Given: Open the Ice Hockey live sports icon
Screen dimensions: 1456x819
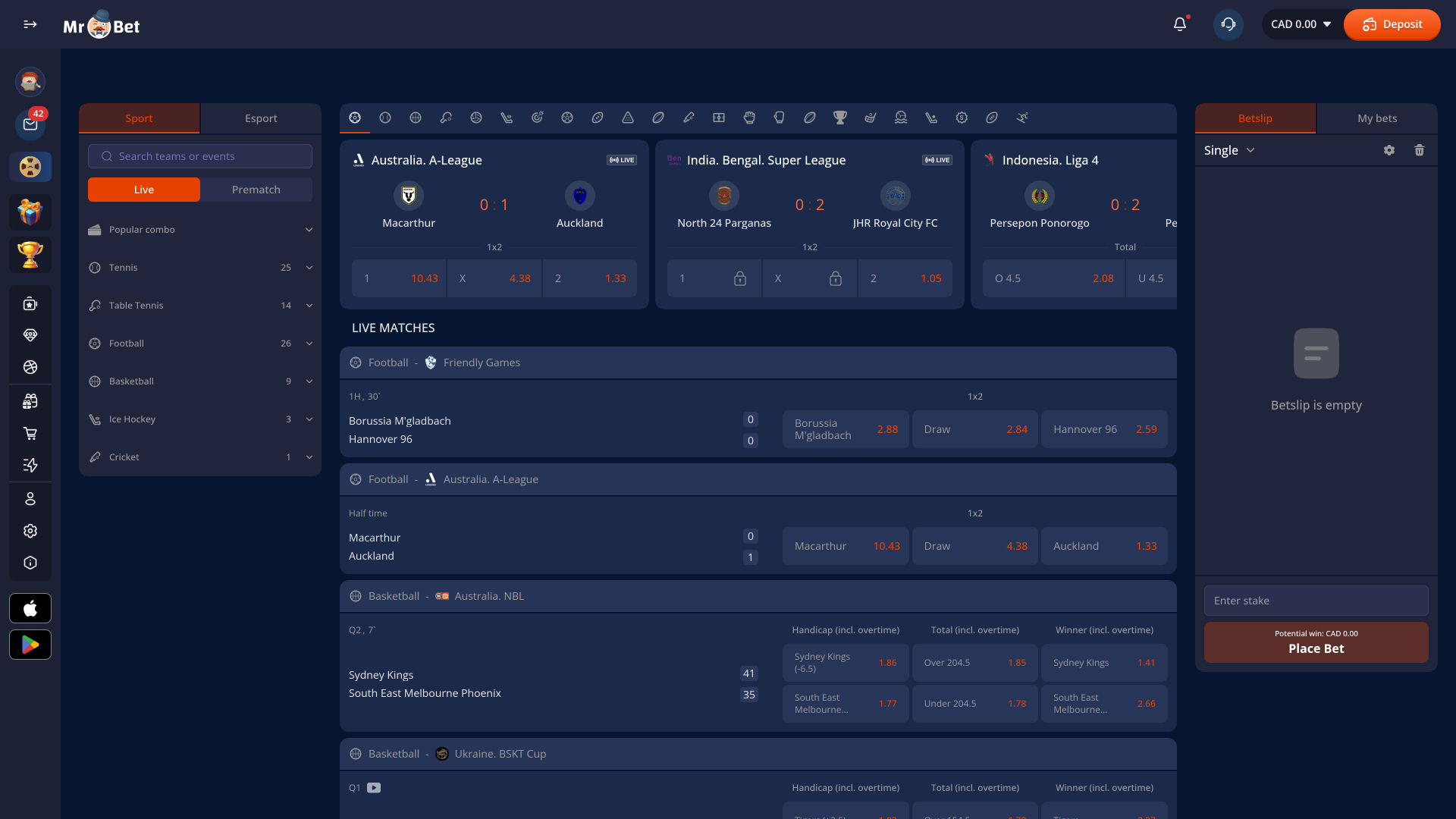Looking at the screenshot, I should tap(506, 118).
